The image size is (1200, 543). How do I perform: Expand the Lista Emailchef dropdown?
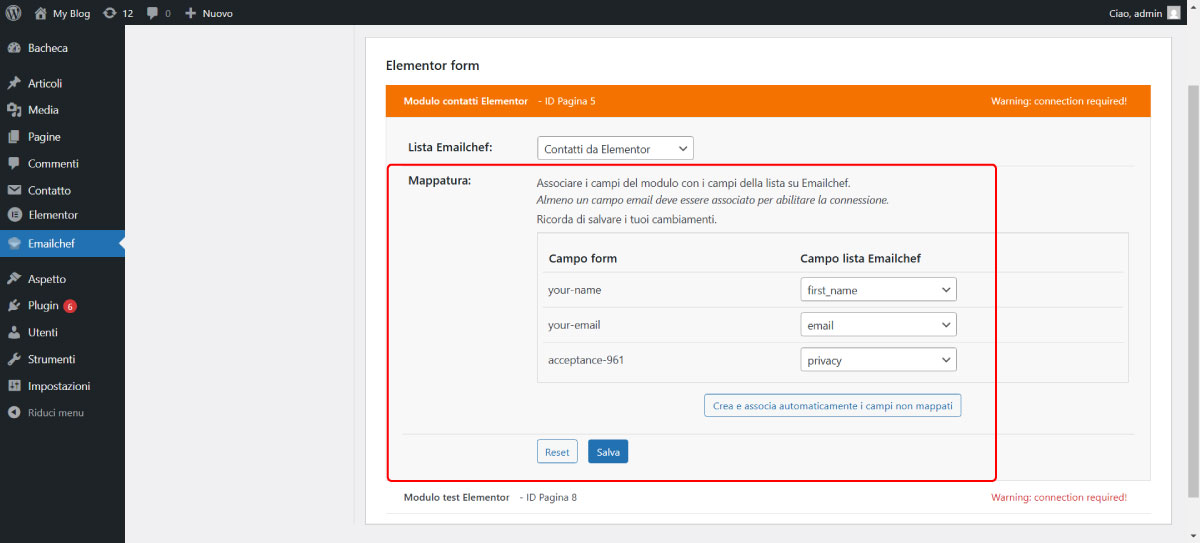coord(615,149)
